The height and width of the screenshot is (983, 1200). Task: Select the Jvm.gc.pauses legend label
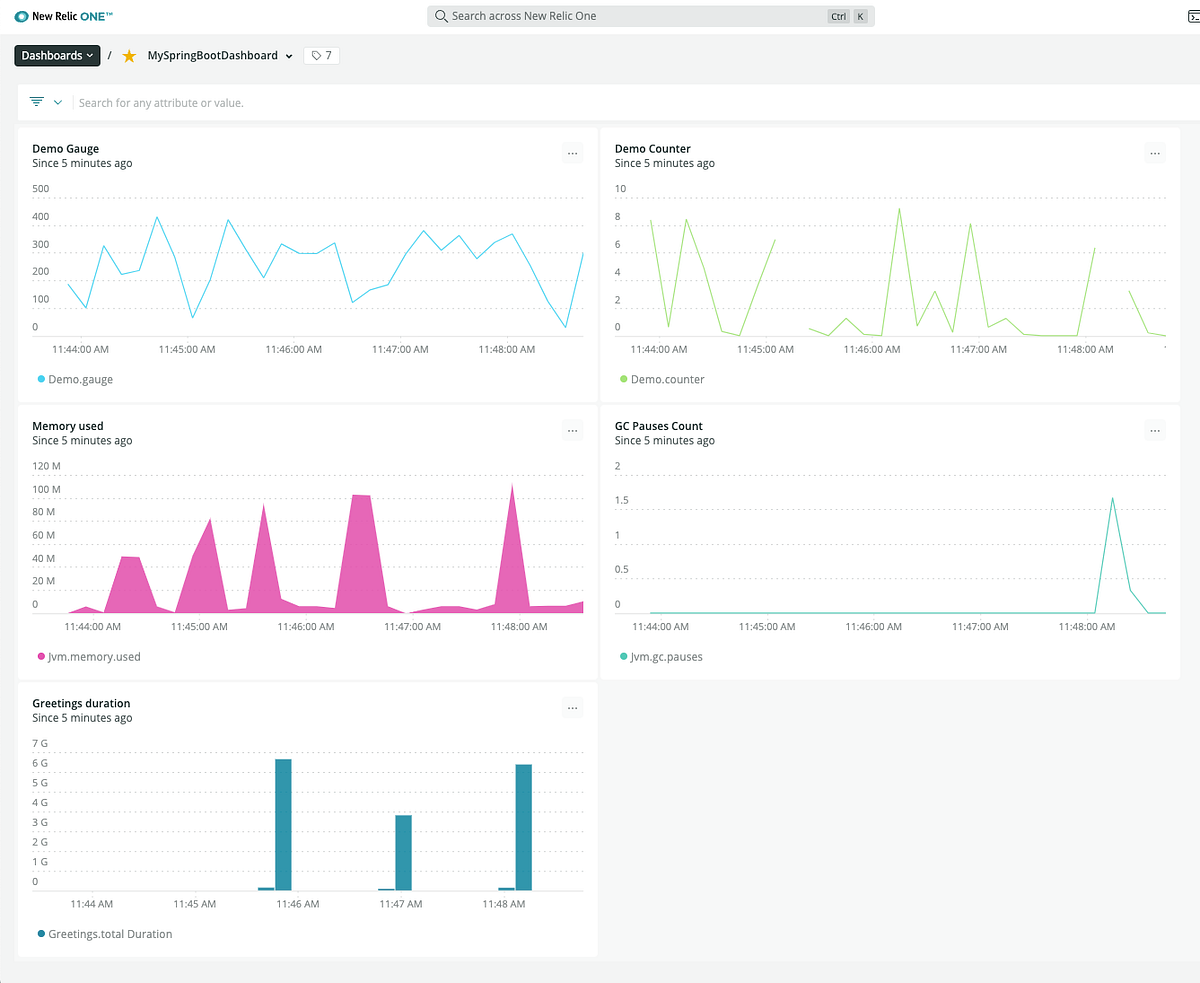point(667,656)
